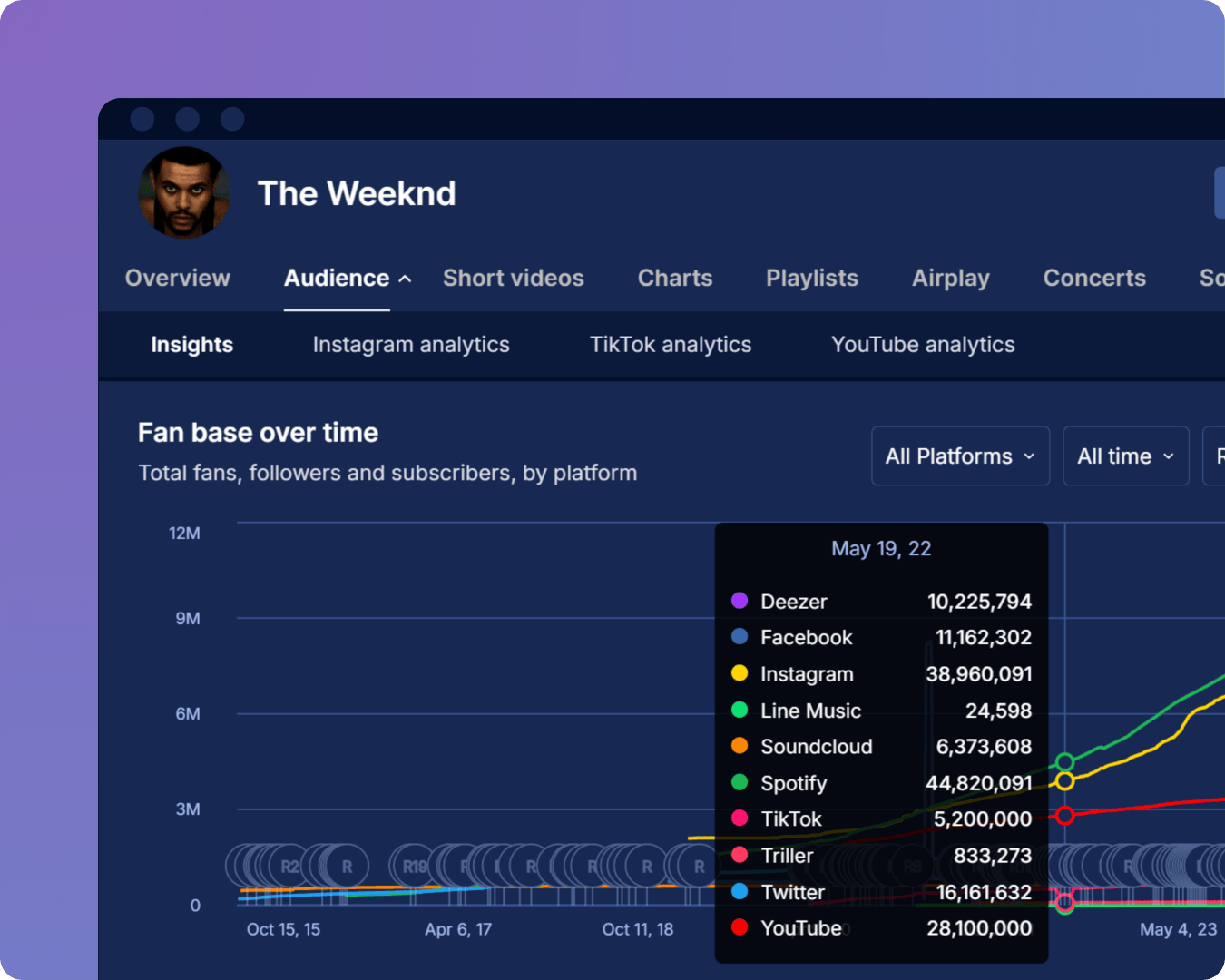
Task: Open the Playlists tab
Action: click(811, 278)
